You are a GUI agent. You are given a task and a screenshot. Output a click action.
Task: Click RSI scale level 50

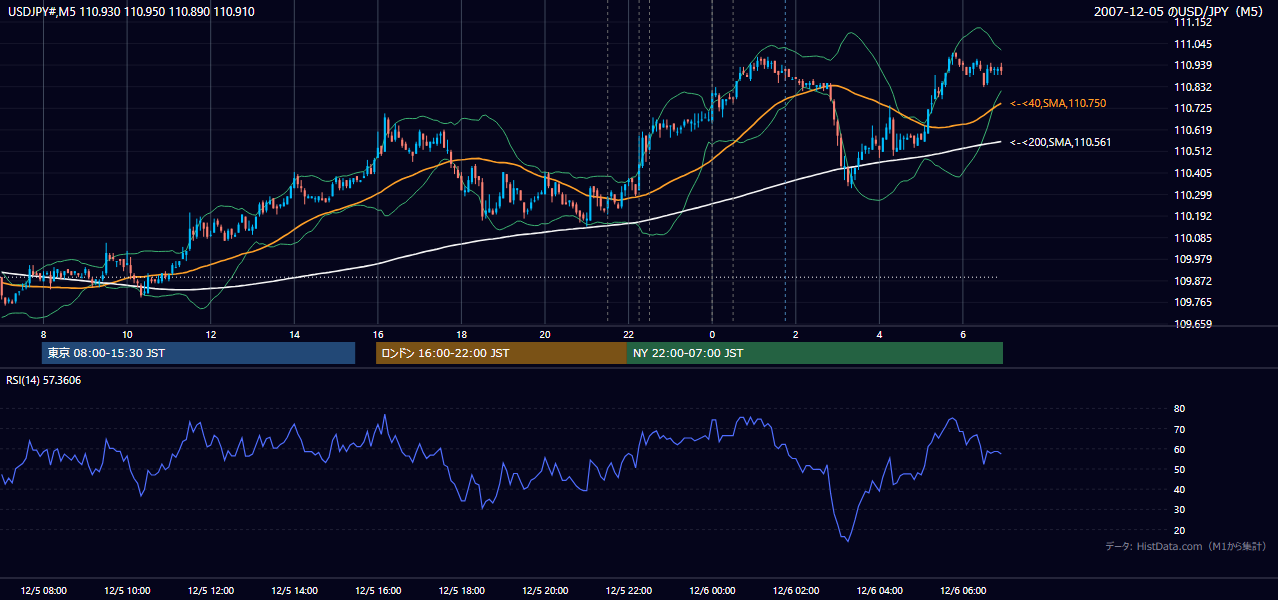[x=1179, y=469]
